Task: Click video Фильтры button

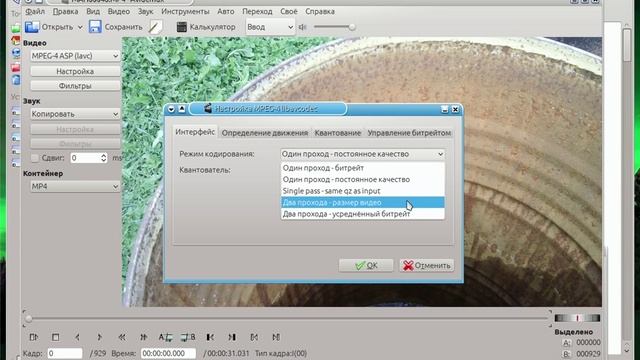Action: tap(75, 86)
